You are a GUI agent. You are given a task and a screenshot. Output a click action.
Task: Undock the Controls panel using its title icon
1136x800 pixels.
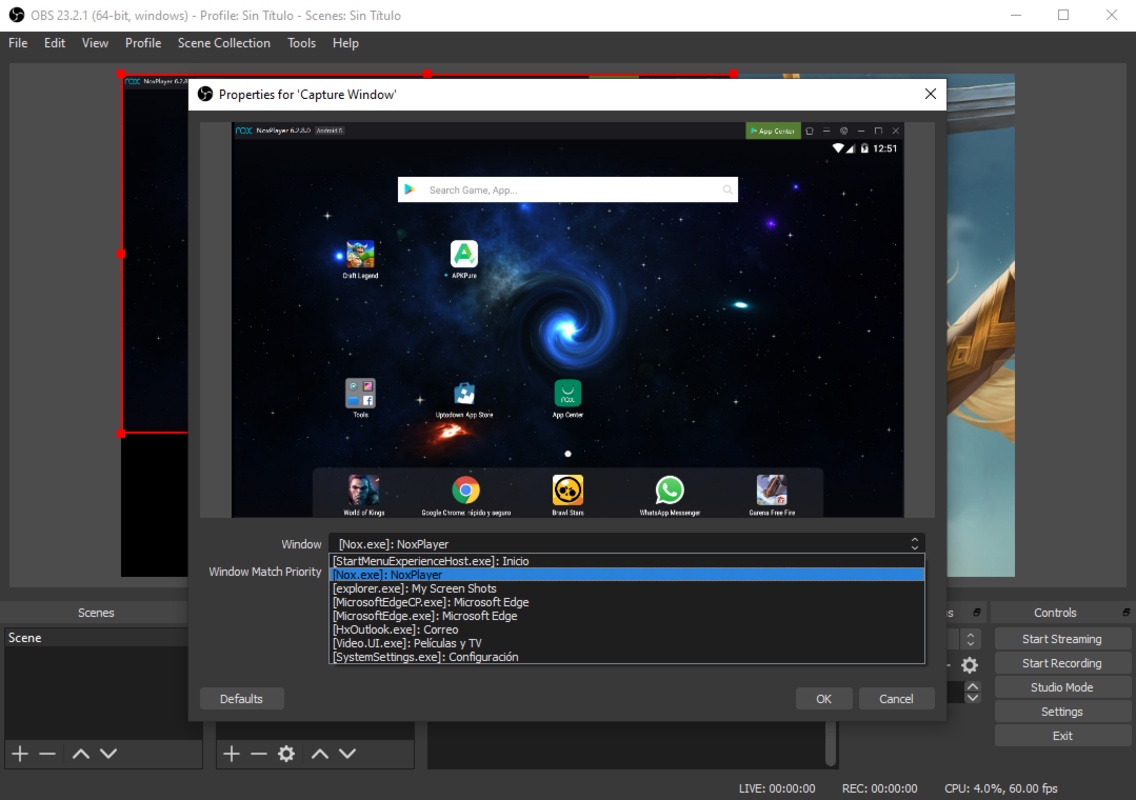point(1127,612)
